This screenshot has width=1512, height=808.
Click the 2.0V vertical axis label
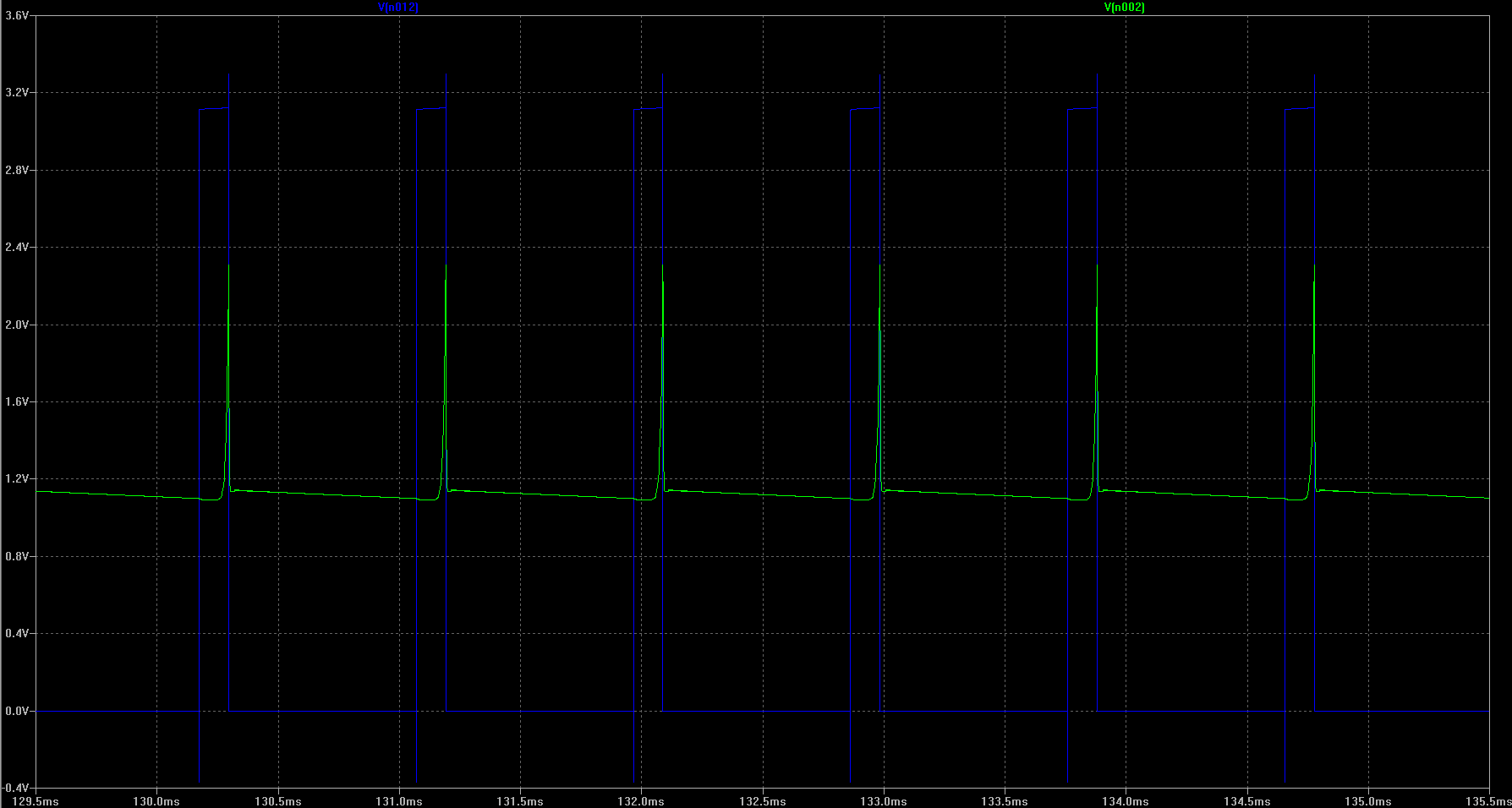(17, 325)
